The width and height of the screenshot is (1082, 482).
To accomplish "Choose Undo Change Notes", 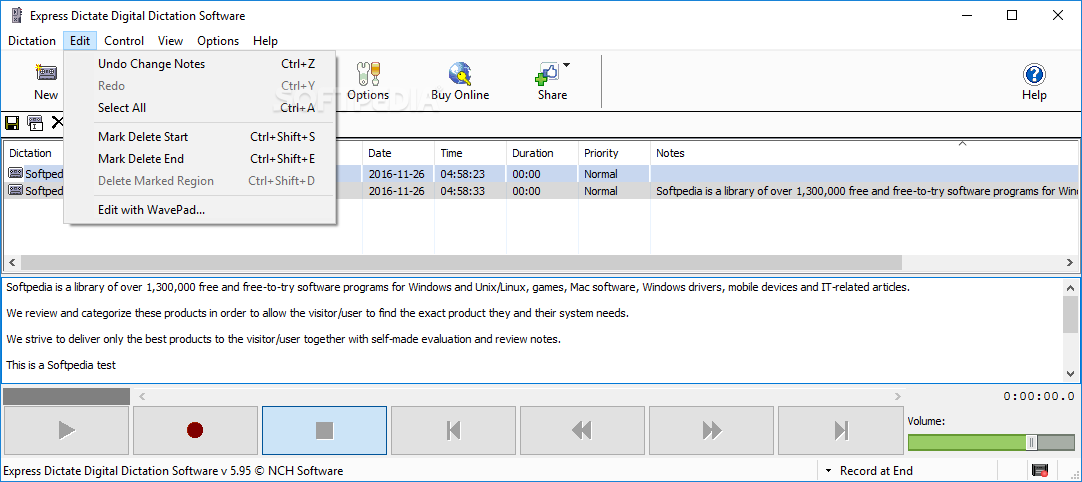I will 199,64.
